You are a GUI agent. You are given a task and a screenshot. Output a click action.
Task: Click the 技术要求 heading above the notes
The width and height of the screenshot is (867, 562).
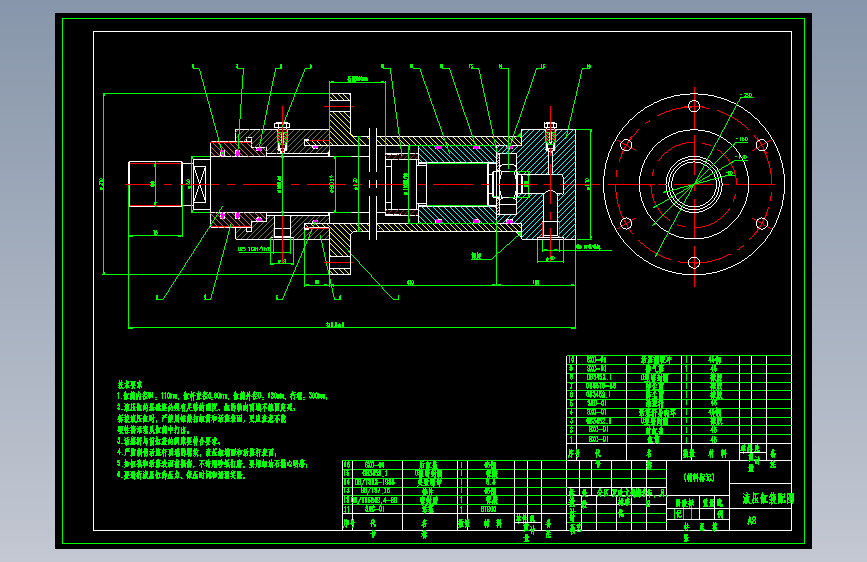pyautogui.click(x=130, y=384)
